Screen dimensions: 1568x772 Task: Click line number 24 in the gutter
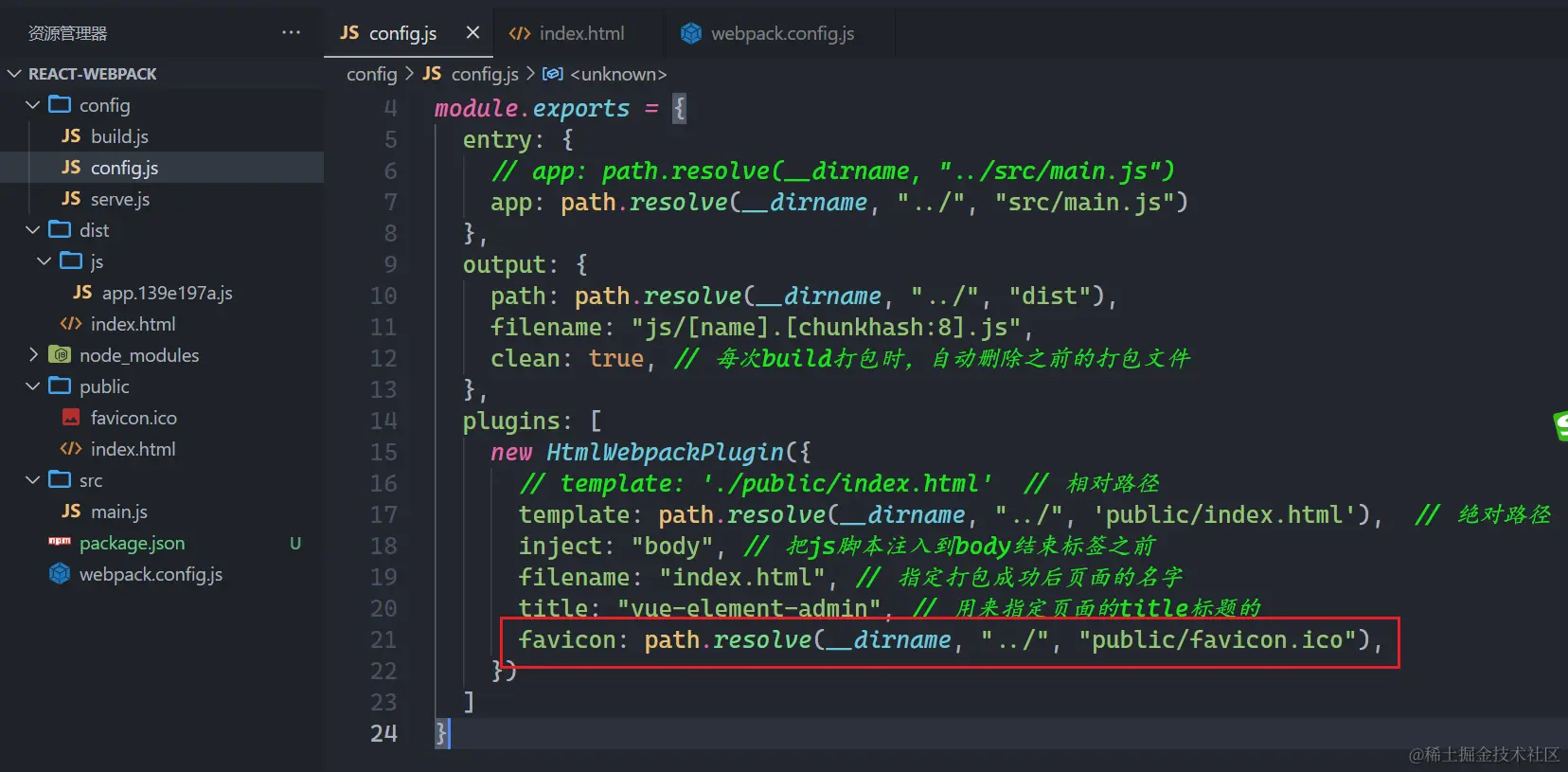pos(383,733)
